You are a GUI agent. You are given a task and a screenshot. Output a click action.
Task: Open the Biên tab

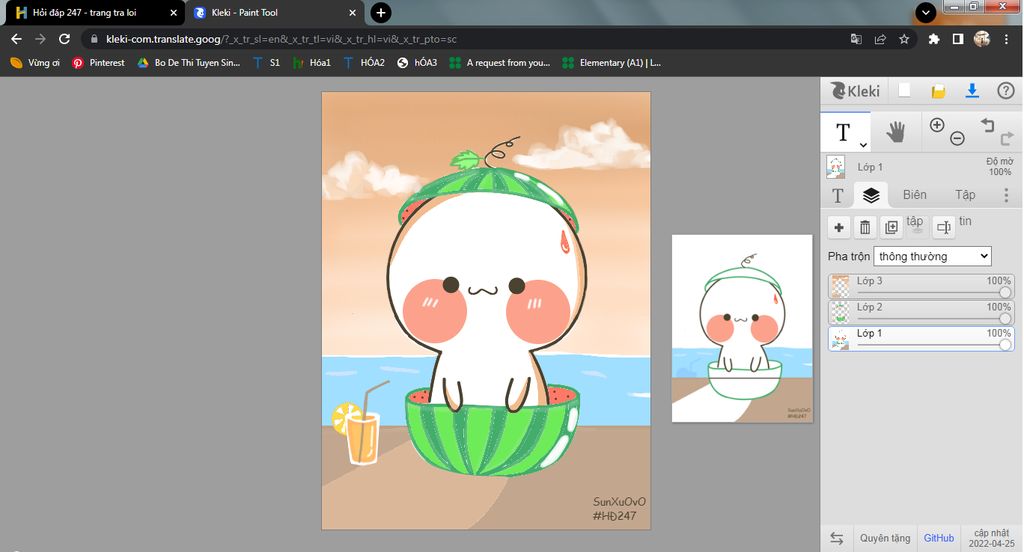(x=914, y=195)
